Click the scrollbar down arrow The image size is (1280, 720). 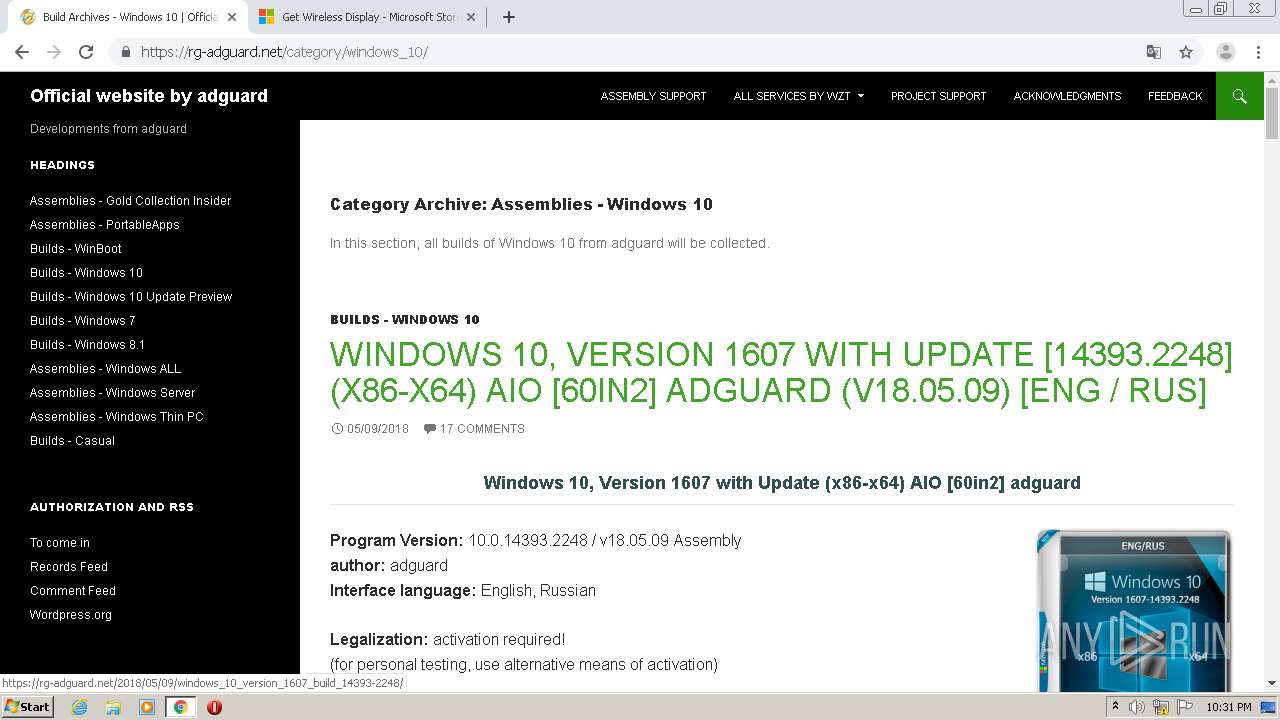(x=1272, y=684)
